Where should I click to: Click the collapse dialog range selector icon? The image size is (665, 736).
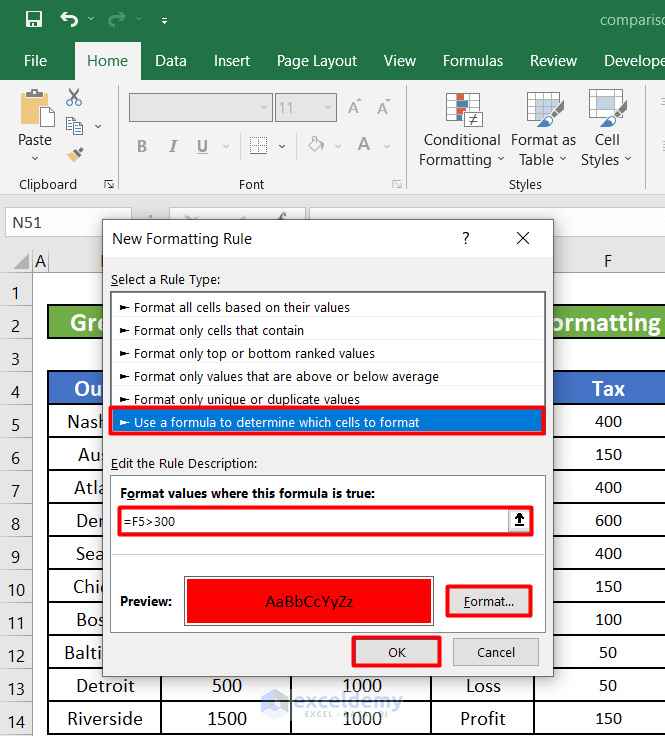pos(519,520)
